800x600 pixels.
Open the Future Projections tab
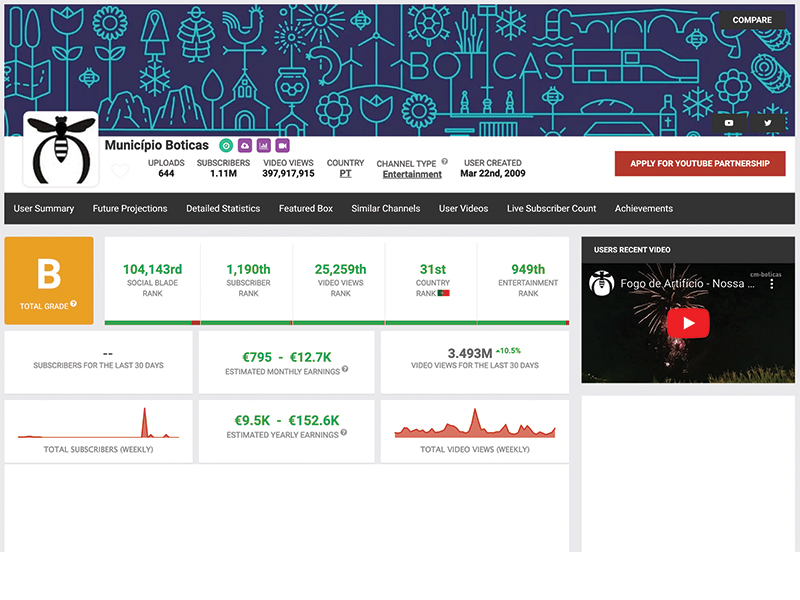click(130, 208)
